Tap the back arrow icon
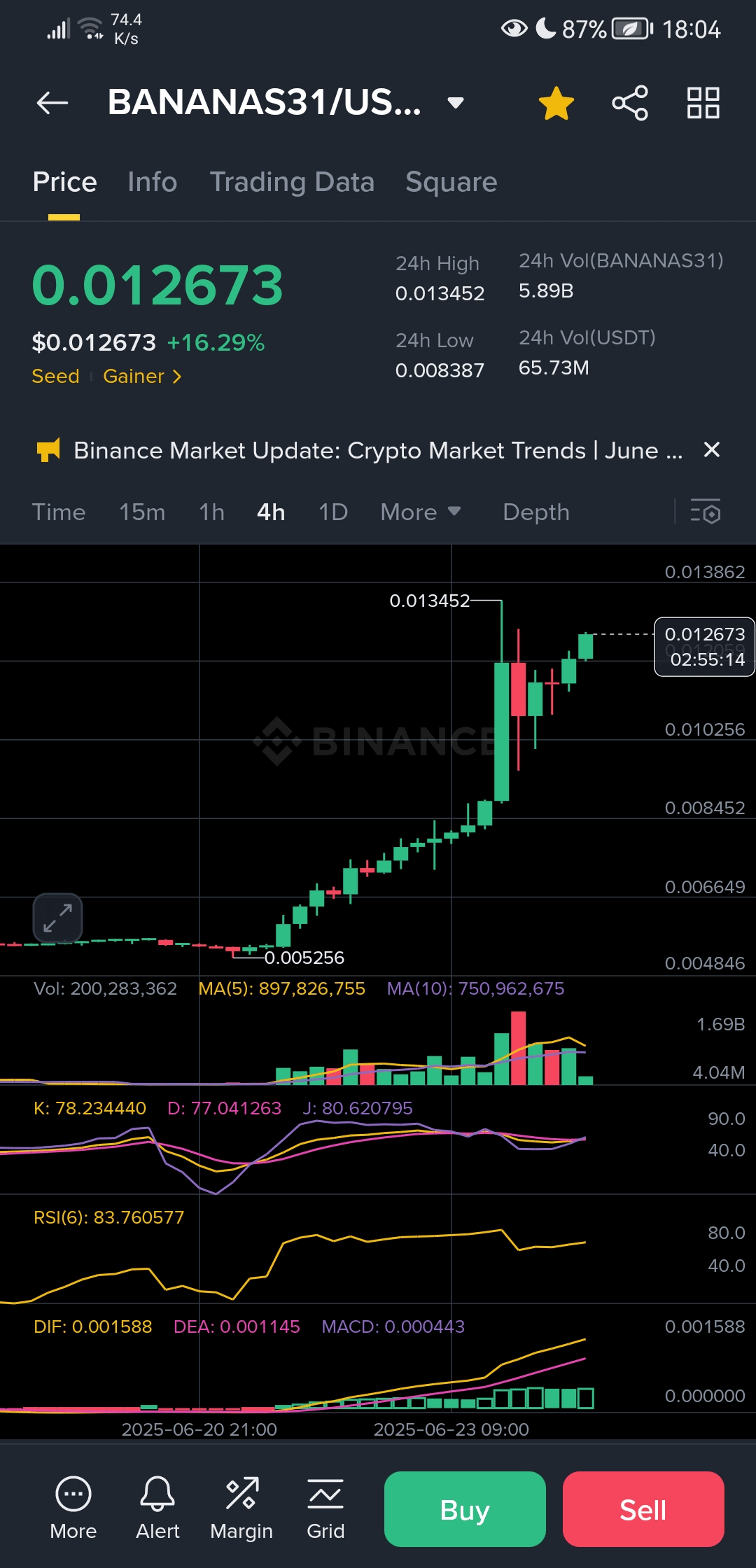 point(52,103)
